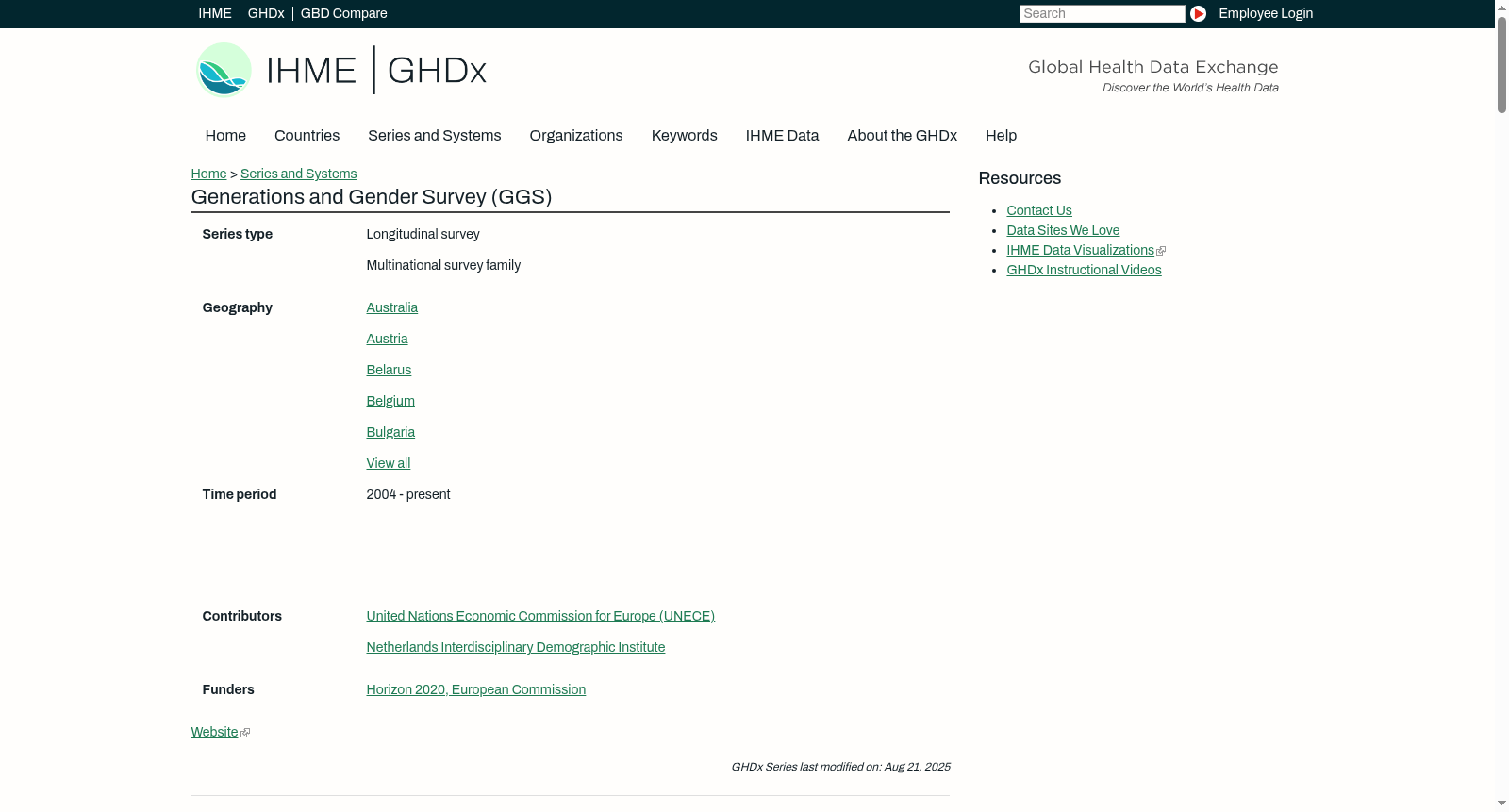Open Netherlands Interdisciplinary Demographic Institute link

point(516,647)
